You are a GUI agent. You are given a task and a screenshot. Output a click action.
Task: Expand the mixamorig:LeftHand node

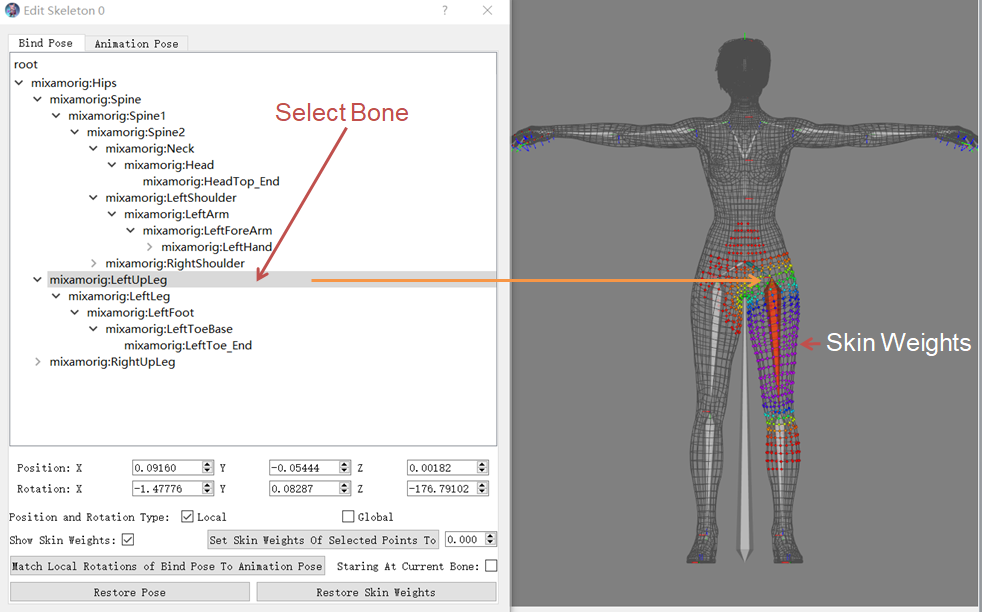(150, 247)
